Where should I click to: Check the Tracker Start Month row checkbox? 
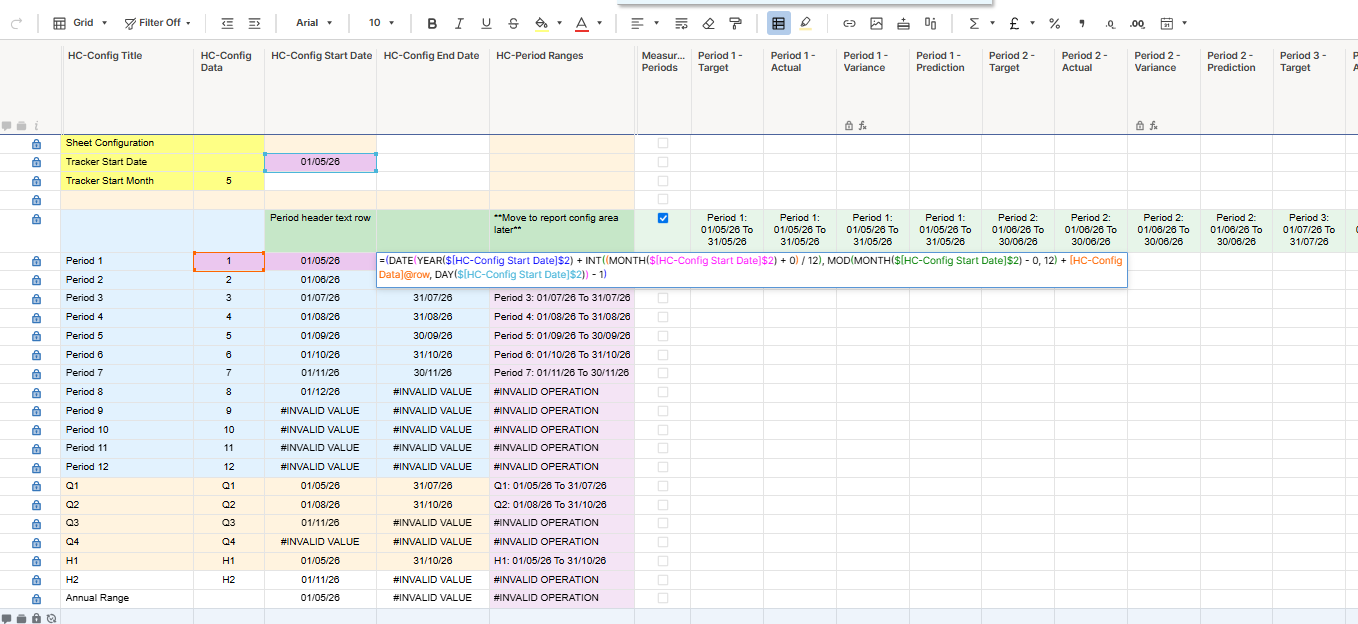click(663, 181)
